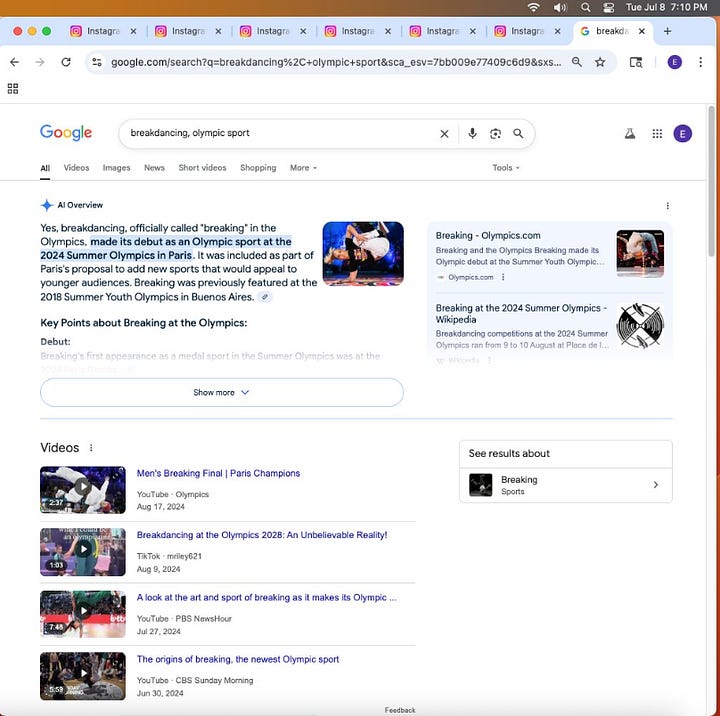The height and width of the screenshot is (716, 720).
Task: Start voice search with microphone icon
Action: tap(472, 134)
